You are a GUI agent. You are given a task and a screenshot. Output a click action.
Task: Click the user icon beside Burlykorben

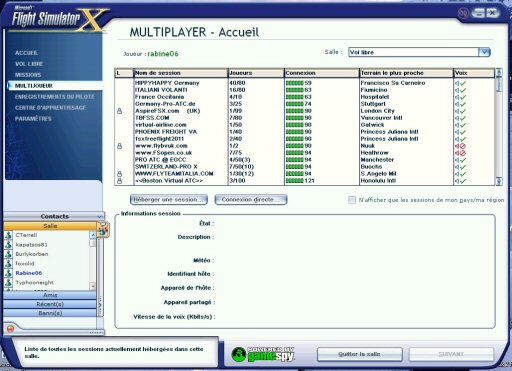pos(8,254)
